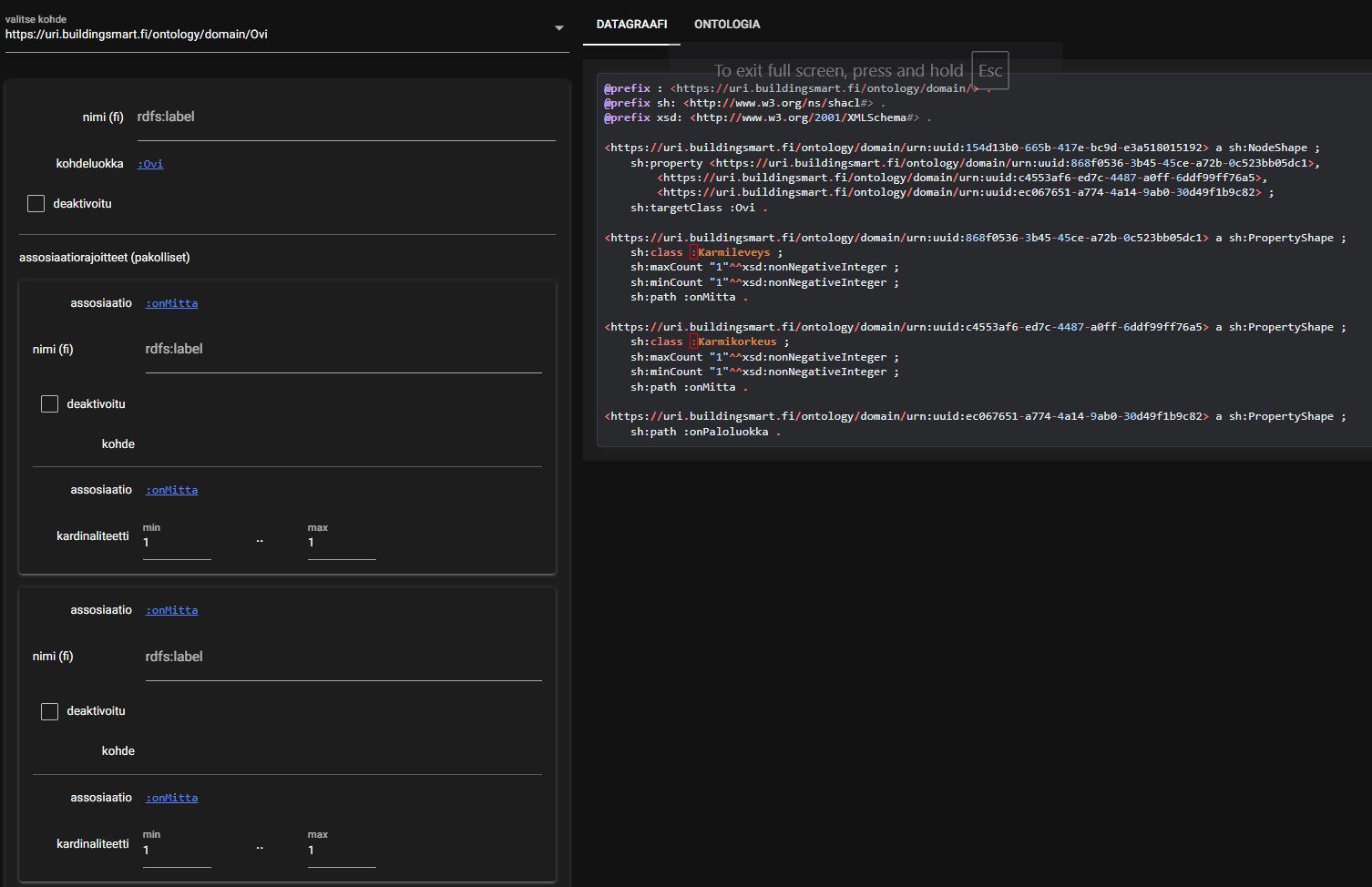
Task: Focus the rdfs:label field in first association card
Action: tap(343, 350)
